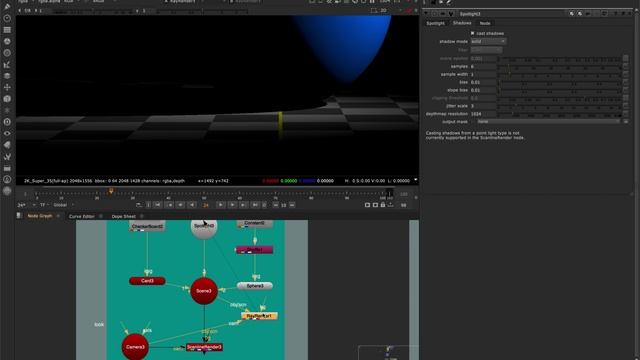Click the red icon right of 2D
This screenshot has width=640, height=360.
tap(409, 11)
